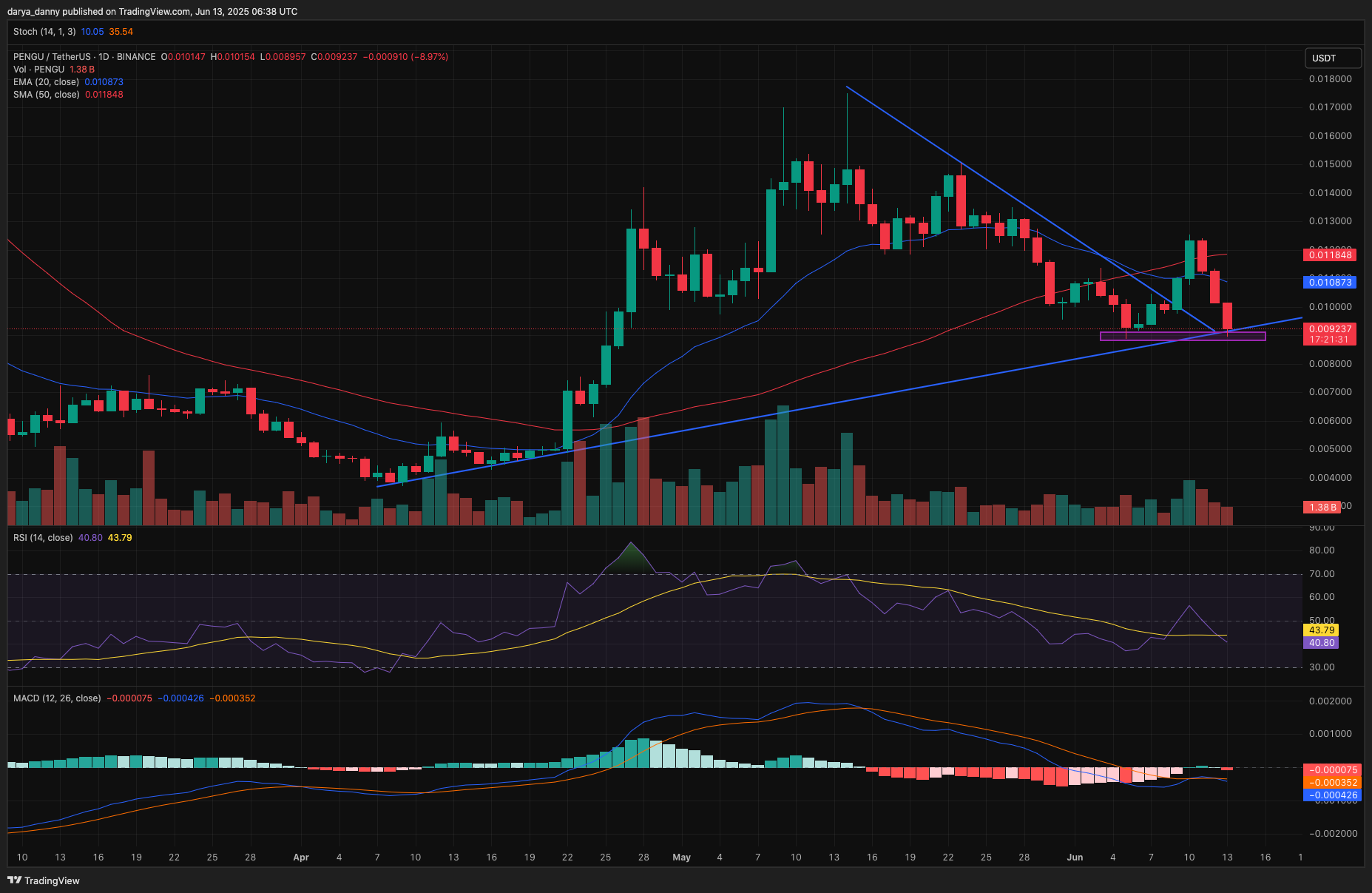The width and height of the screenshot is (1372, 893).
Task: Select the EMA (20, close) legend label
Action: point(46,82)
